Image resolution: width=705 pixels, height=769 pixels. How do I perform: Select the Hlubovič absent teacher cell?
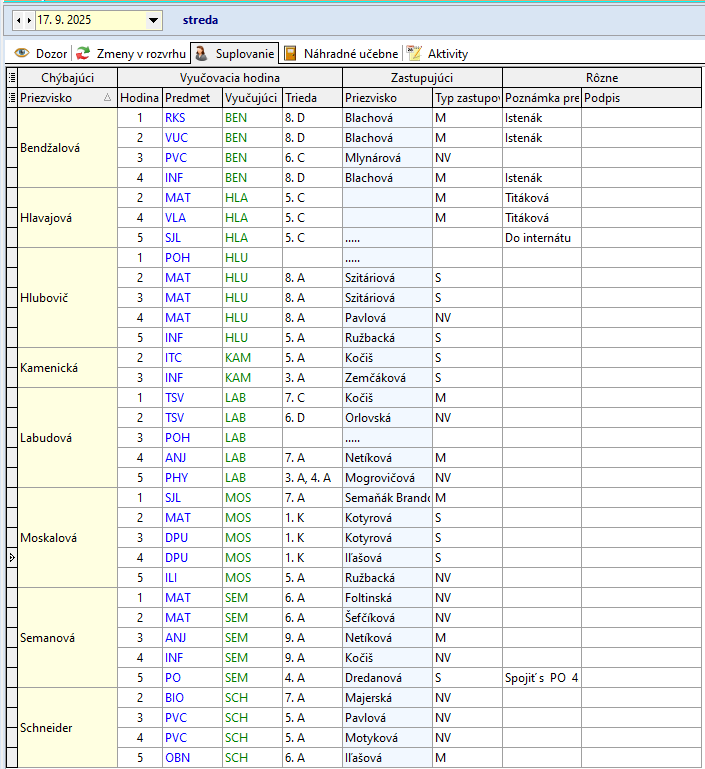67,298
